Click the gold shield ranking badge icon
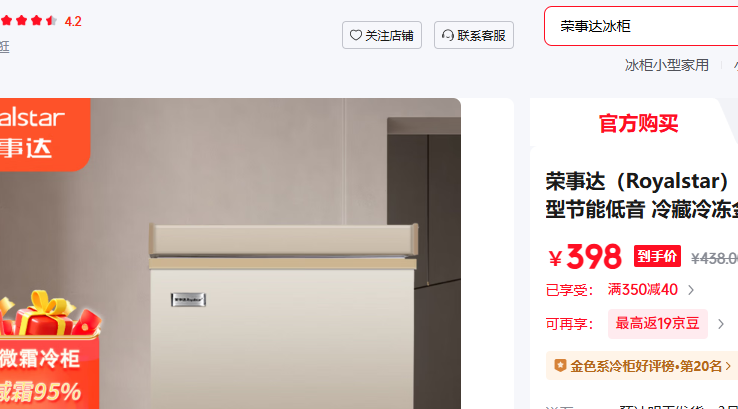This screenshot has height=409, width=738. coord(560,366)
